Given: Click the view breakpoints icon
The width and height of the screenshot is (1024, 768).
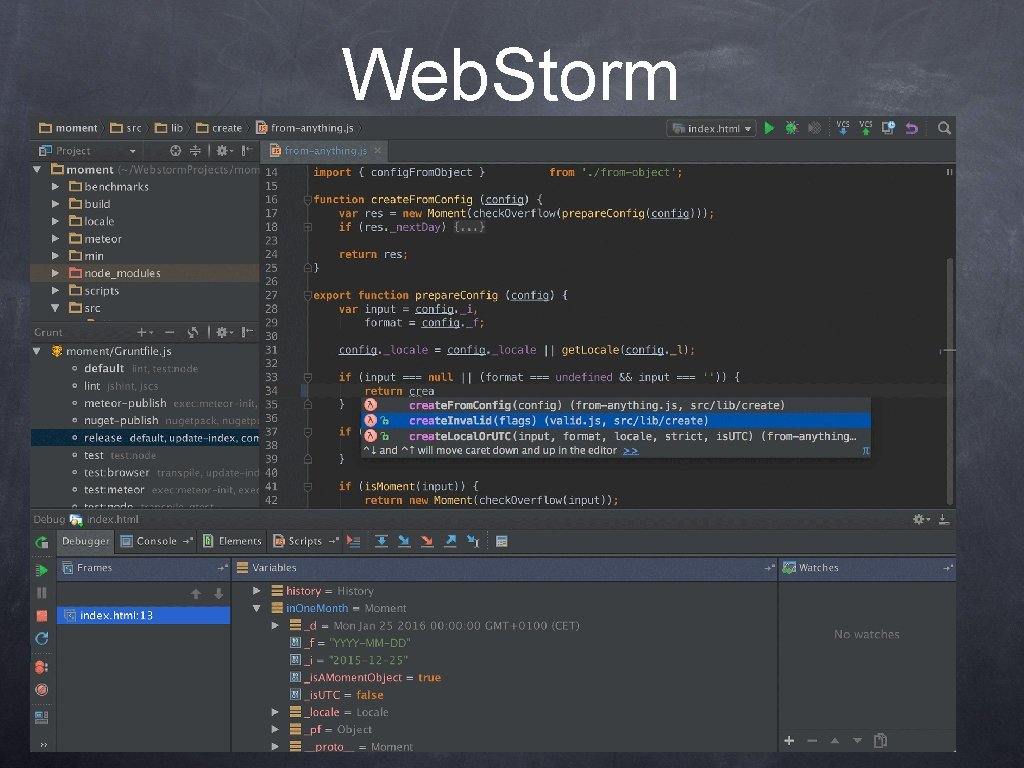Looking at the screenshot, I should (41, 667).
